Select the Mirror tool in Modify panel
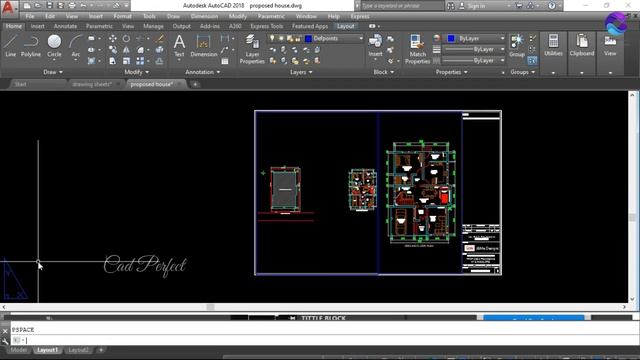This screenshot has height=360, width=640. click(127, 49)
